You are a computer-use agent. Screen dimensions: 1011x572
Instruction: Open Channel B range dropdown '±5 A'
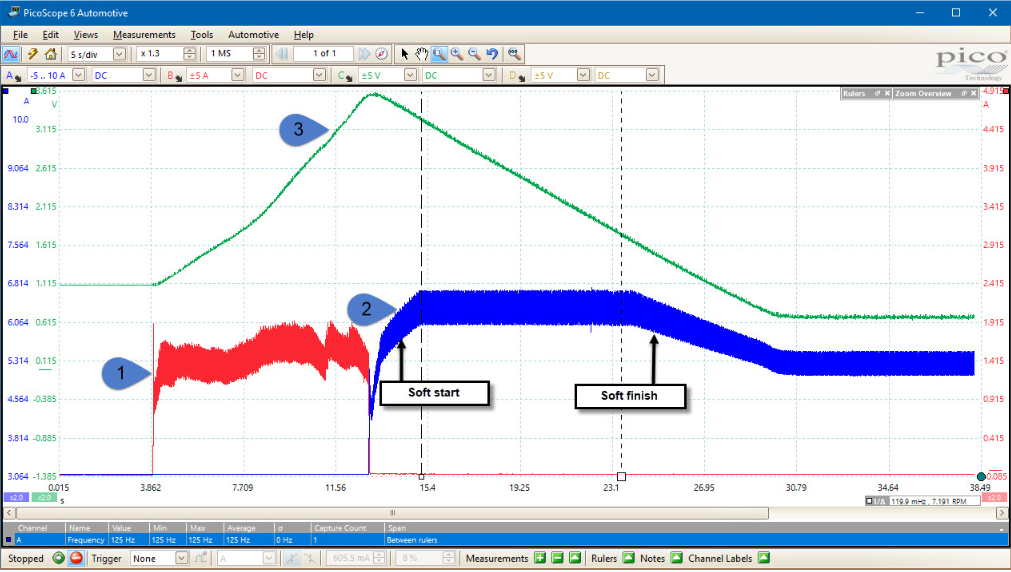click(x=237, y=75)
